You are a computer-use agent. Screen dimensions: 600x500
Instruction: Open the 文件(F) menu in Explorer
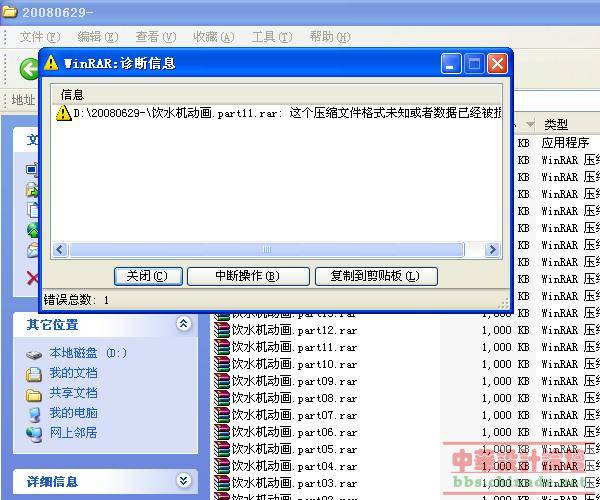[40, 37]
